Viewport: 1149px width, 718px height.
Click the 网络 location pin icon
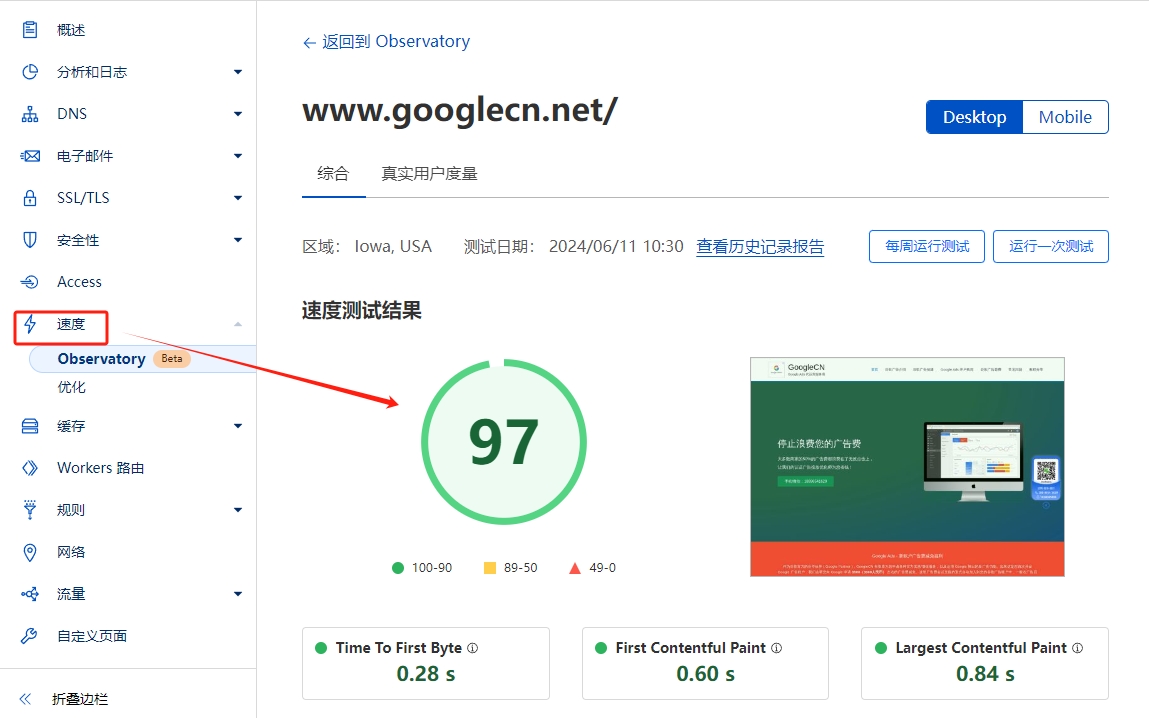[30, 552]
